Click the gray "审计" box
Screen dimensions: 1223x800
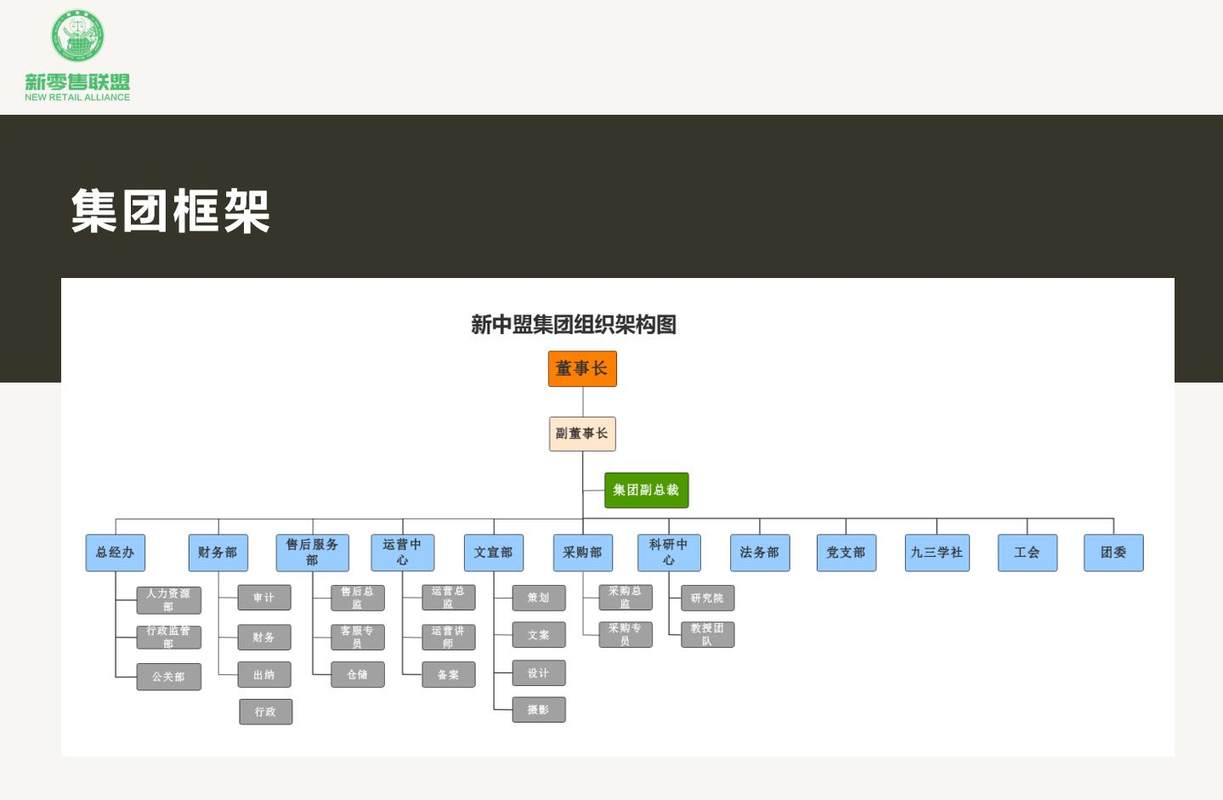264,598
